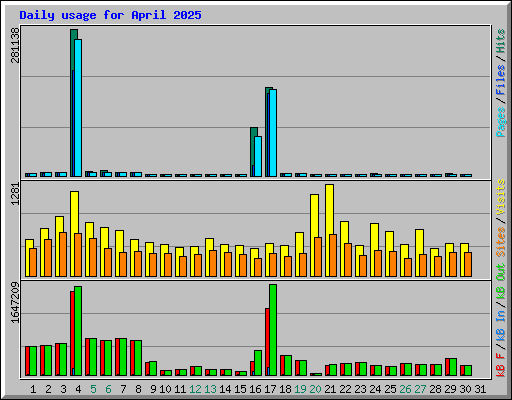Click the 1647209 y-axis value
Viewport: 512px width, 400px height.
coord(15,303)
